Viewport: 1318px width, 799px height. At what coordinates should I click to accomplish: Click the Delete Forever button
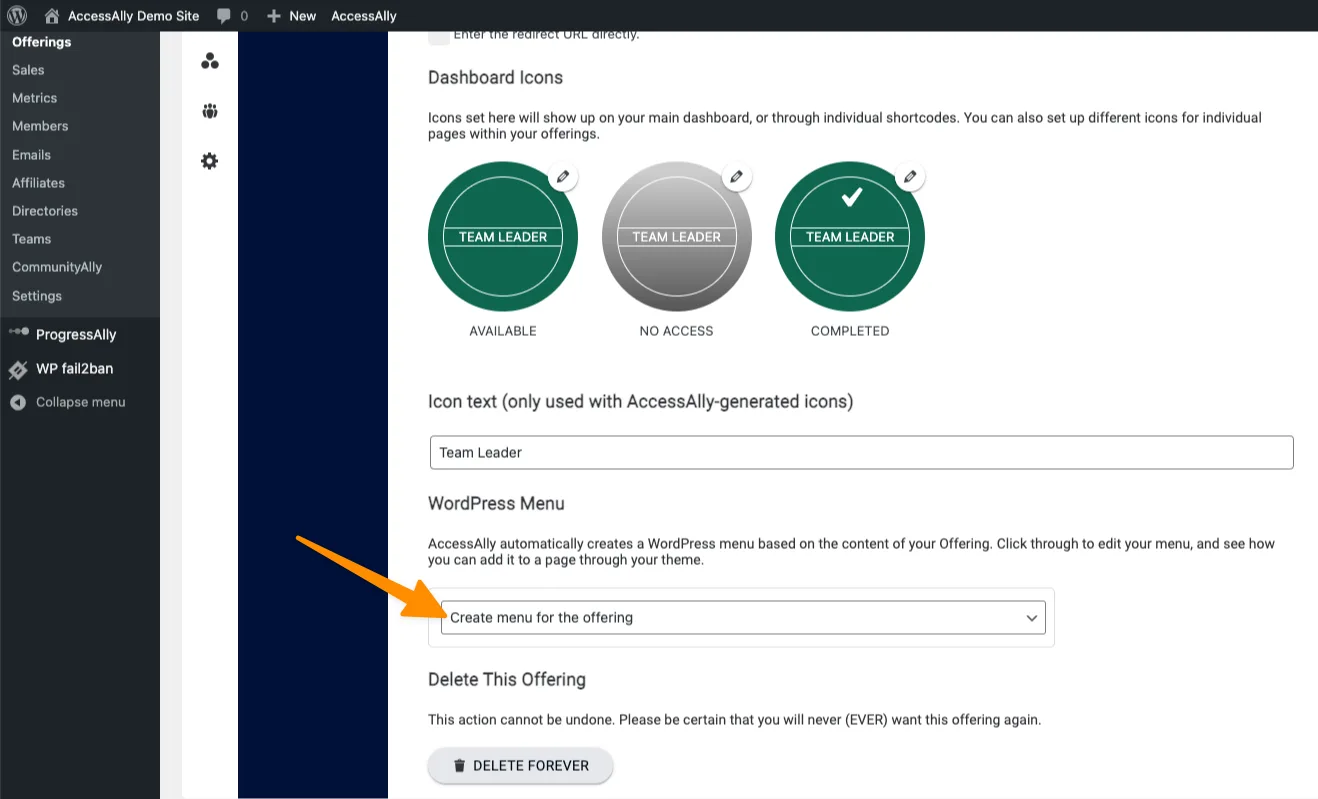(520, 766)
